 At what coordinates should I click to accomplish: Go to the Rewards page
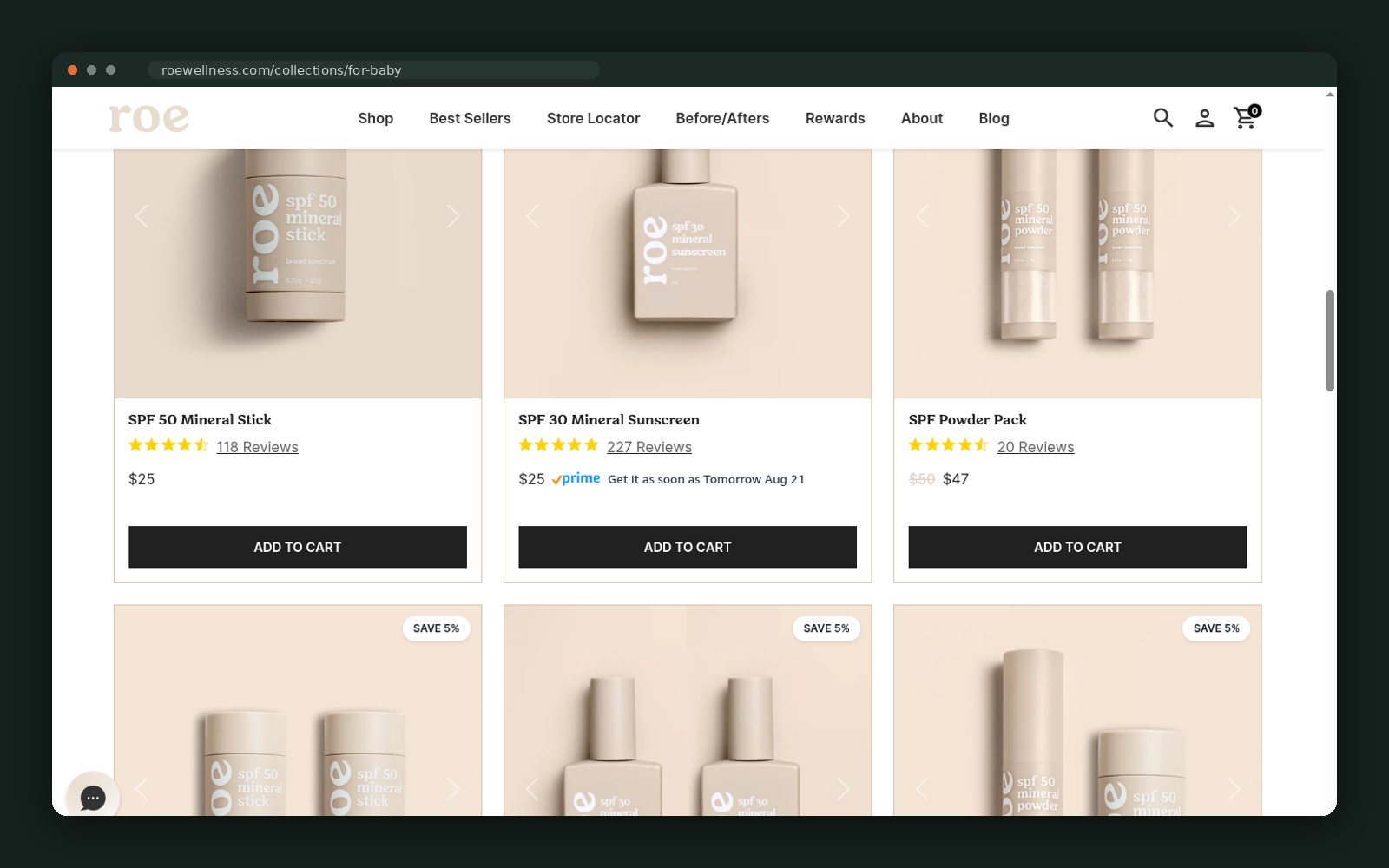click(835, 118)
